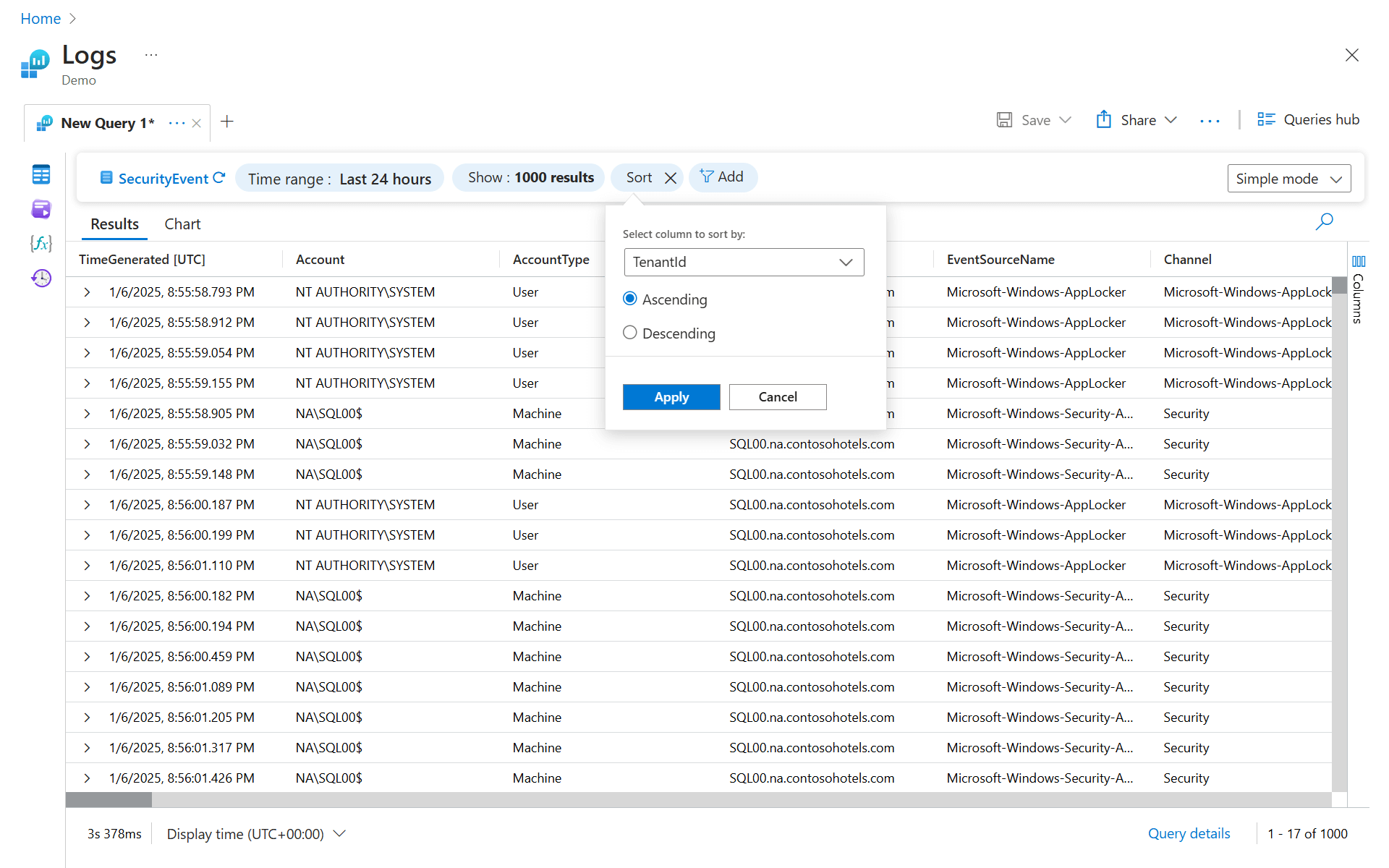Screen dimensions: 1389x868
Task: Open the Query history clock icon
Action: point(41,278)
